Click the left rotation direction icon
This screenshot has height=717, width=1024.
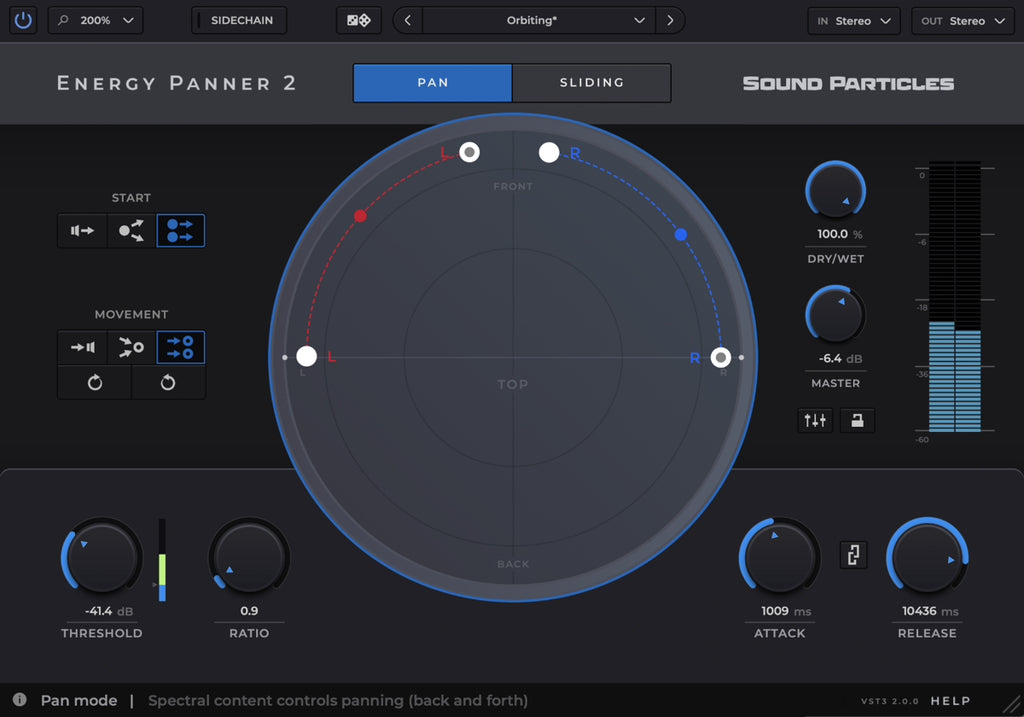[x=95, y=383]
